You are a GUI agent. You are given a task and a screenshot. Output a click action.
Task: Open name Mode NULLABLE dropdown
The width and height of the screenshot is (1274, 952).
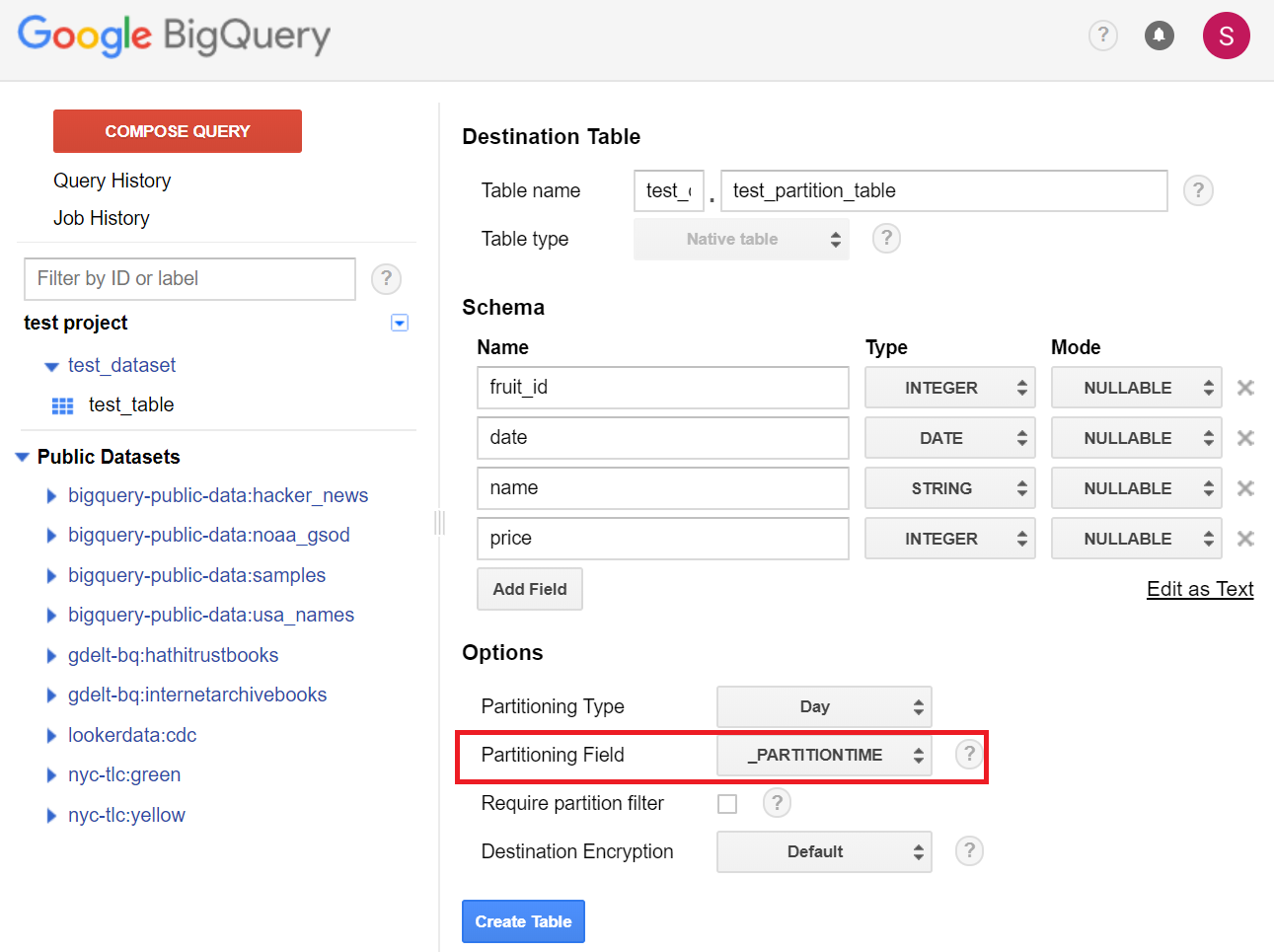point(1137,488)
